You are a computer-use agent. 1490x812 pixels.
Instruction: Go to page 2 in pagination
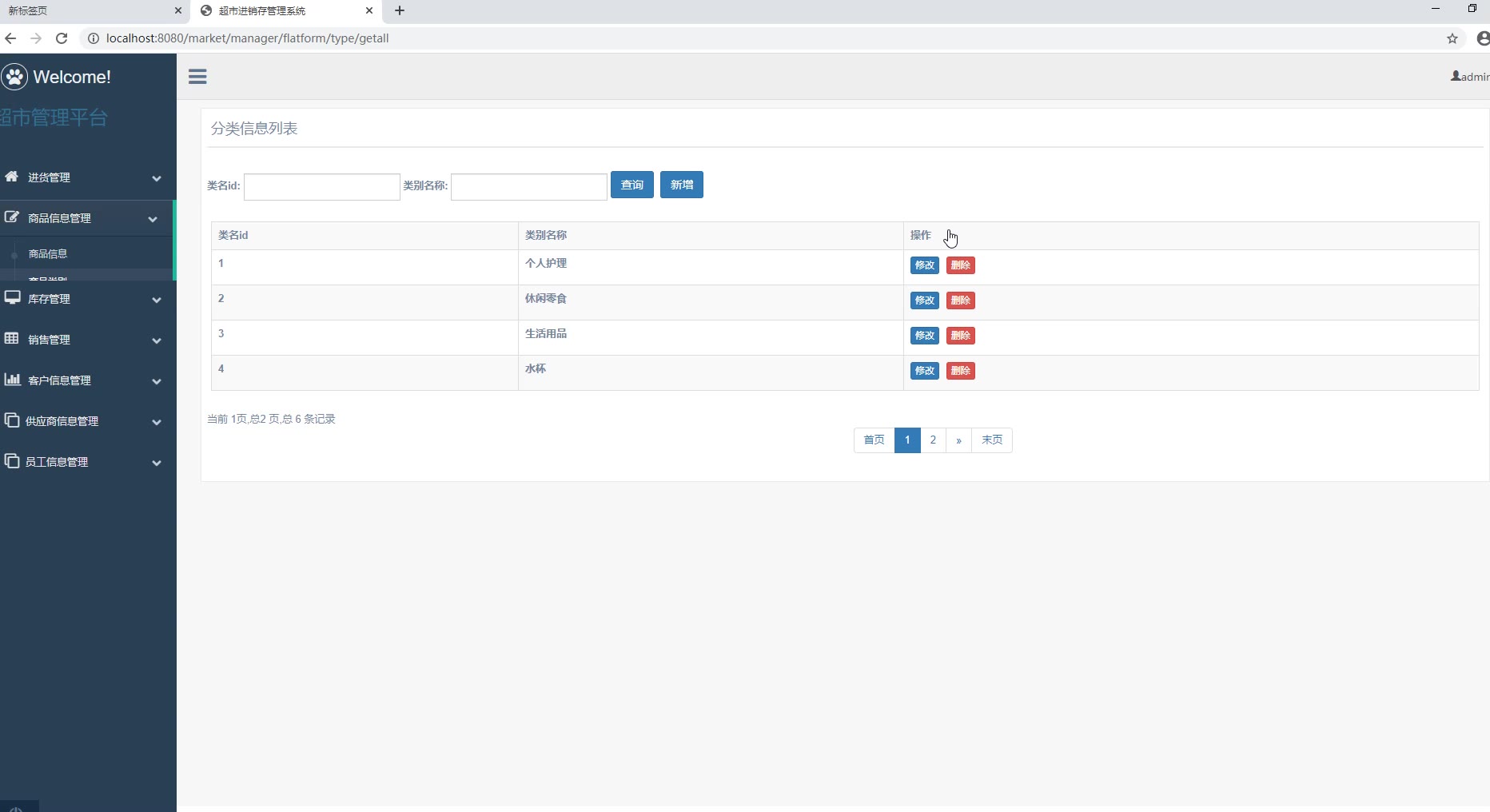point(933,440)
